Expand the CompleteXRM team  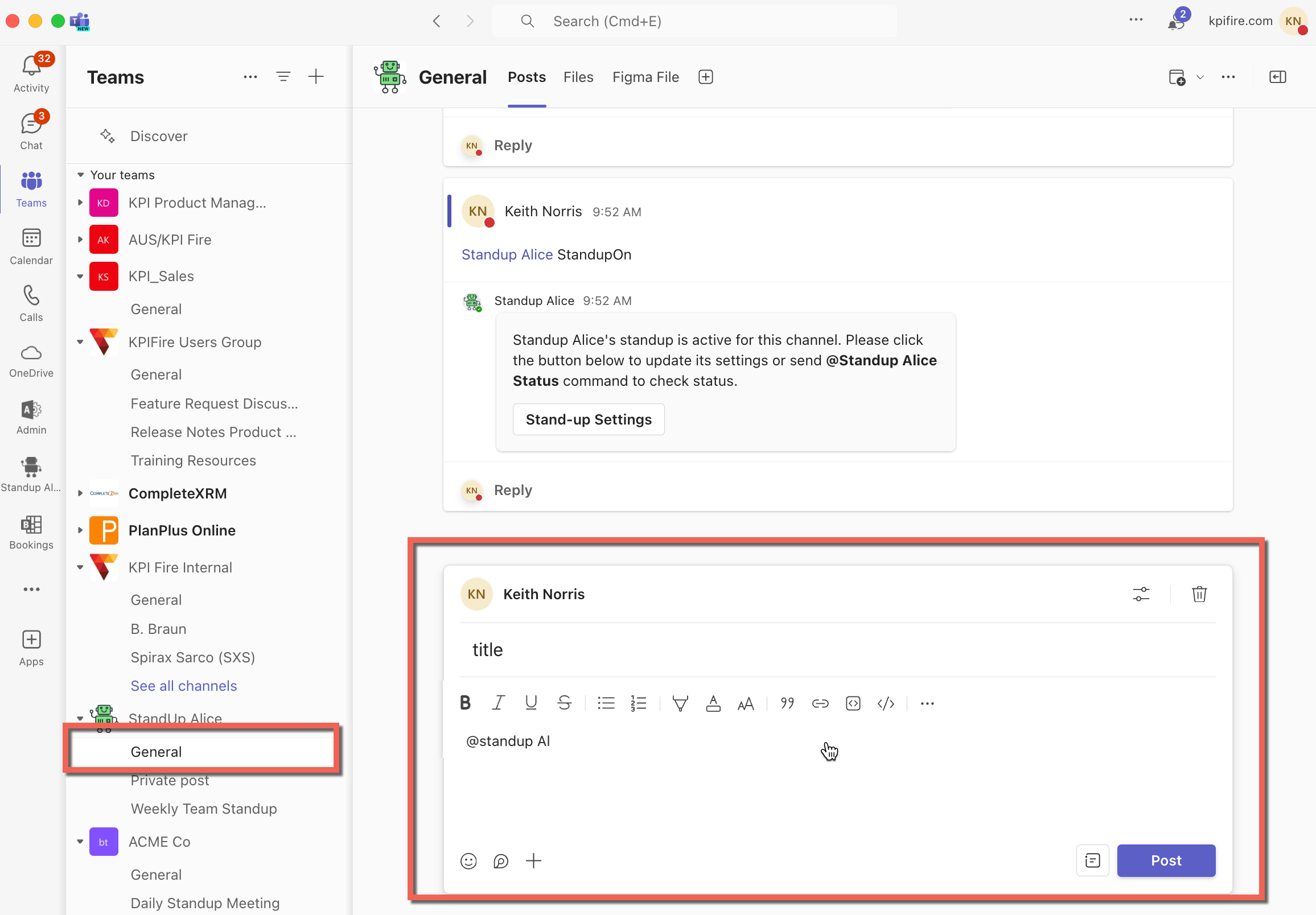pyautogui.click(x=80, y=493)
